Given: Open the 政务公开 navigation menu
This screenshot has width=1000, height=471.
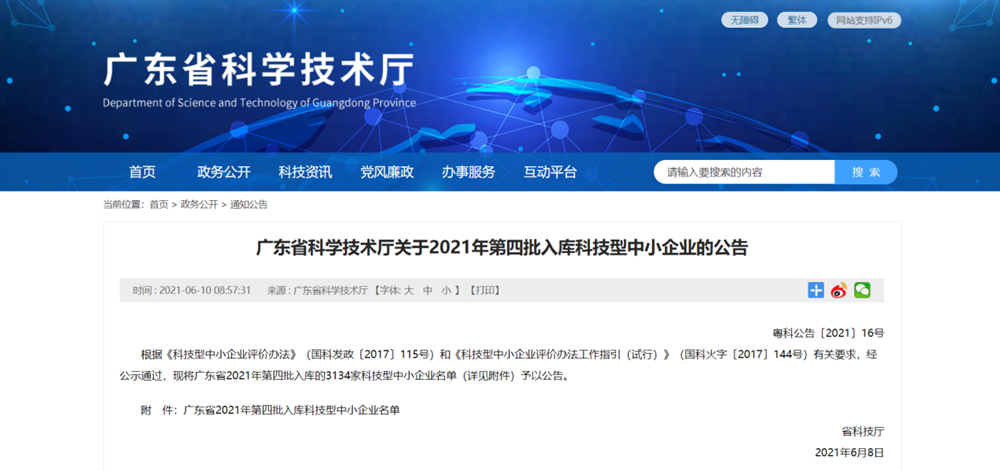Looking at the screenshot, I should coord(223,172).
